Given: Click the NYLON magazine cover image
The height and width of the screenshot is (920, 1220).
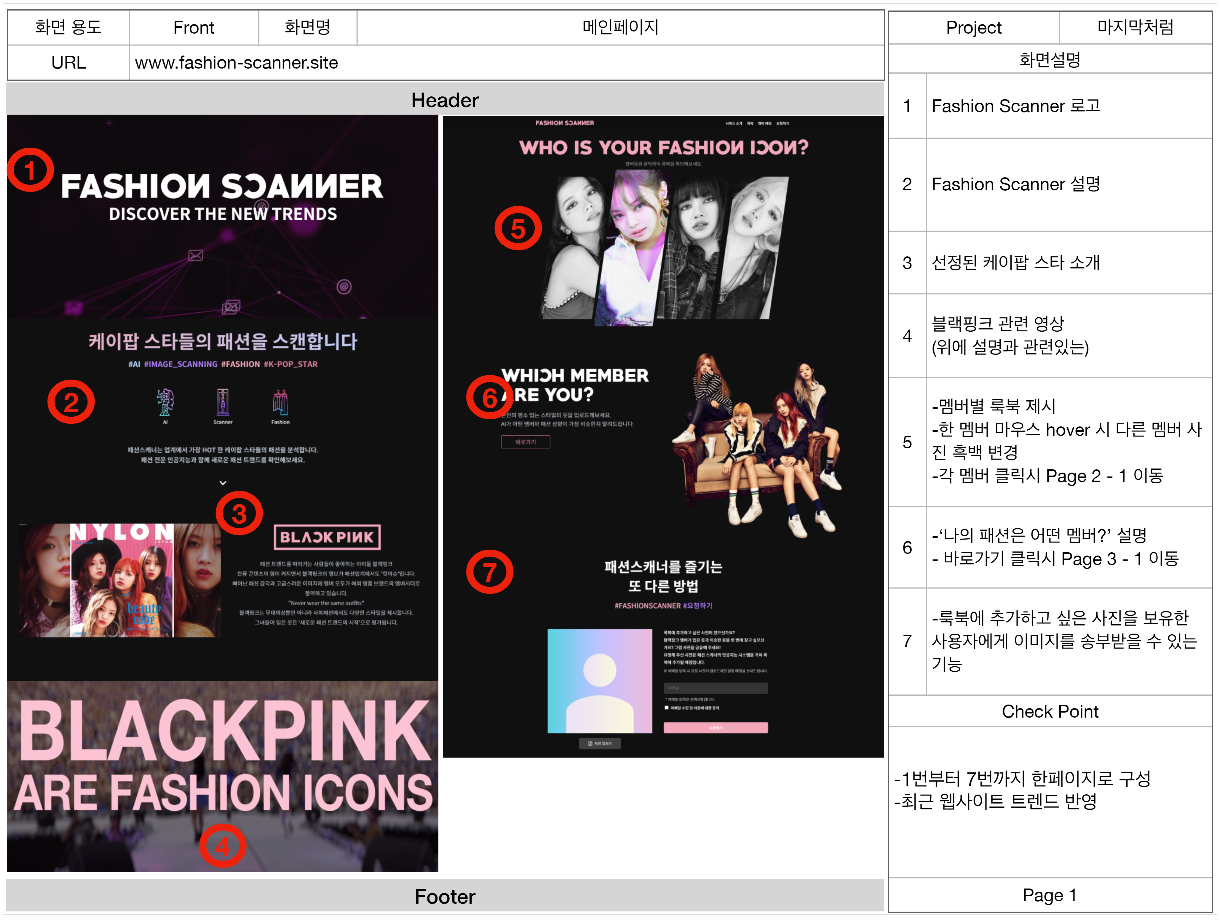Looking at the screenshot, I should click(121, 580).
